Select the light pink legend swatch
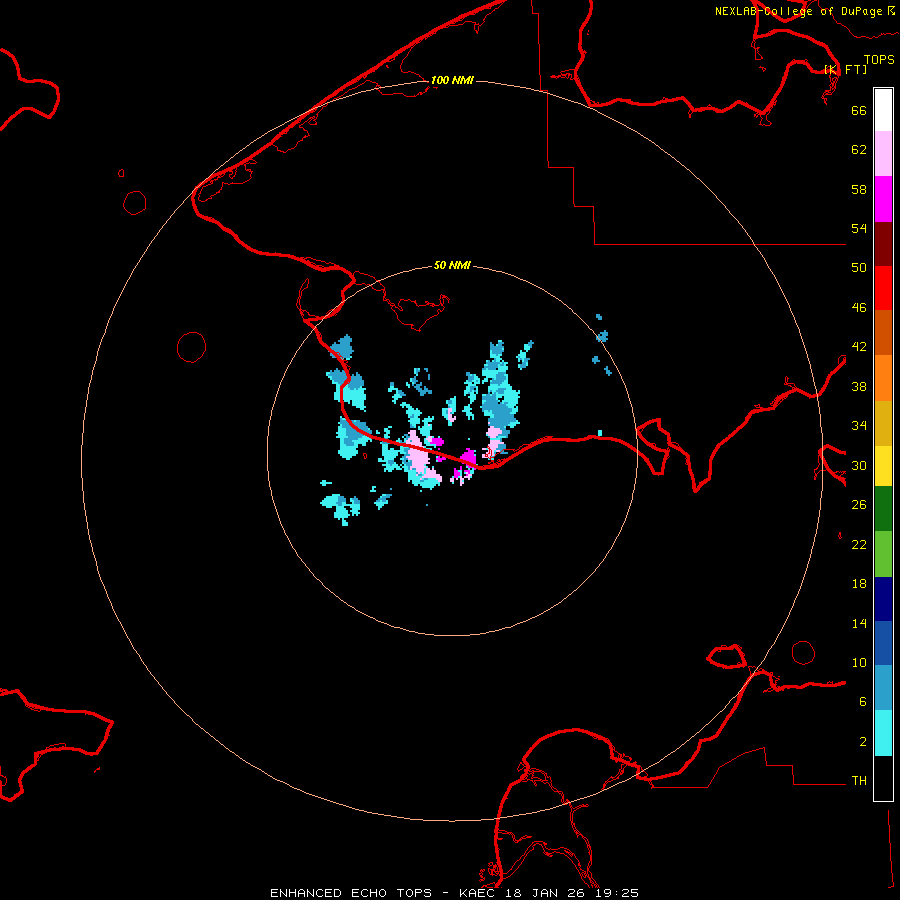Viewport: 900px width, 900px height. (883, 153)
